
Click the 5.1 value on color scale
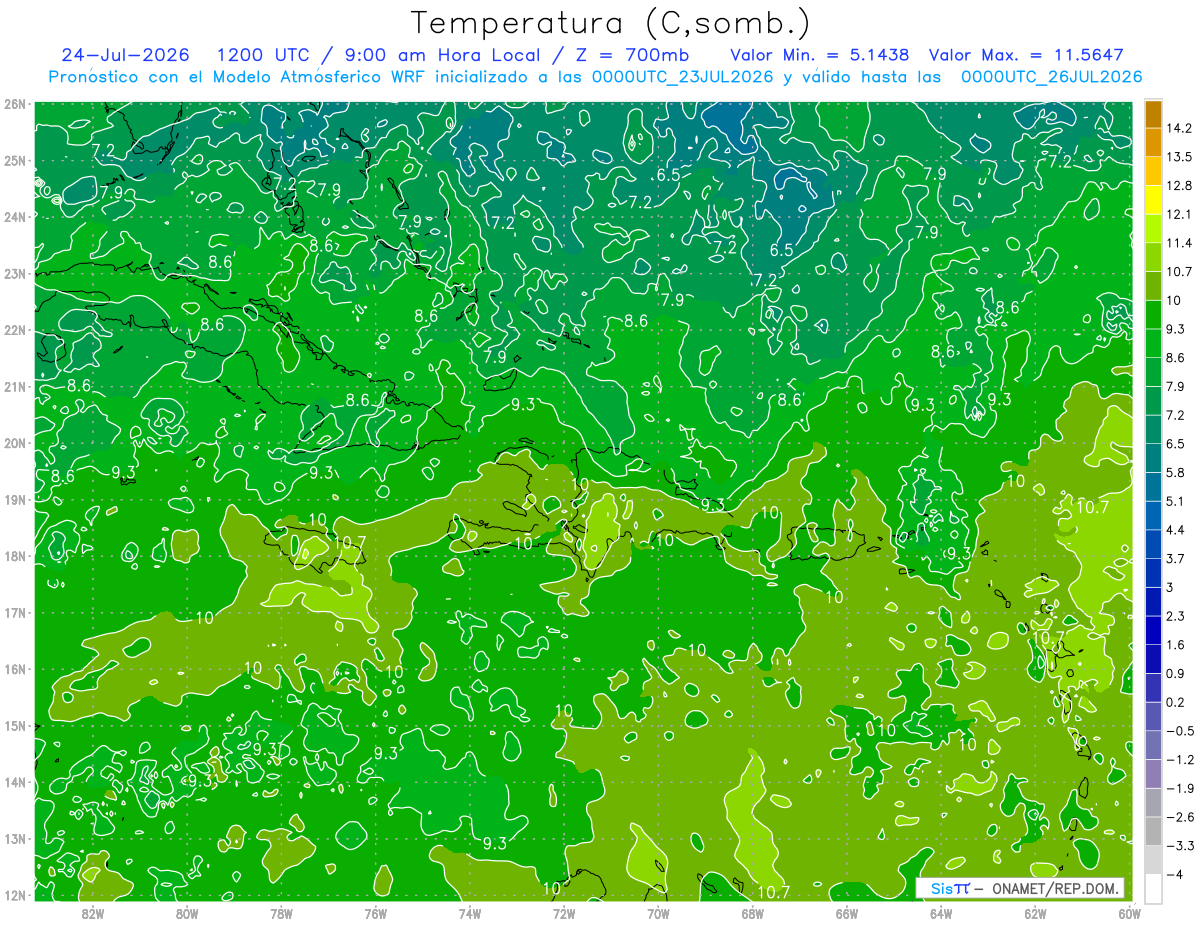tap(1175, 501)
